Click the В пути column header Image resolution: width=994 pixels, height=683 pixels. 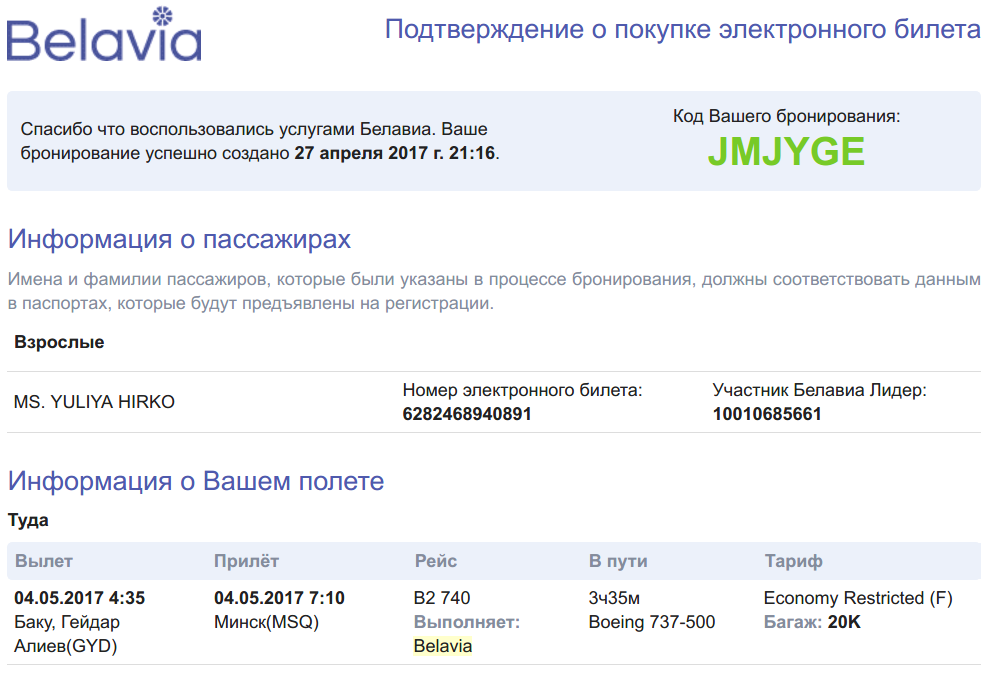click(618, 561)
